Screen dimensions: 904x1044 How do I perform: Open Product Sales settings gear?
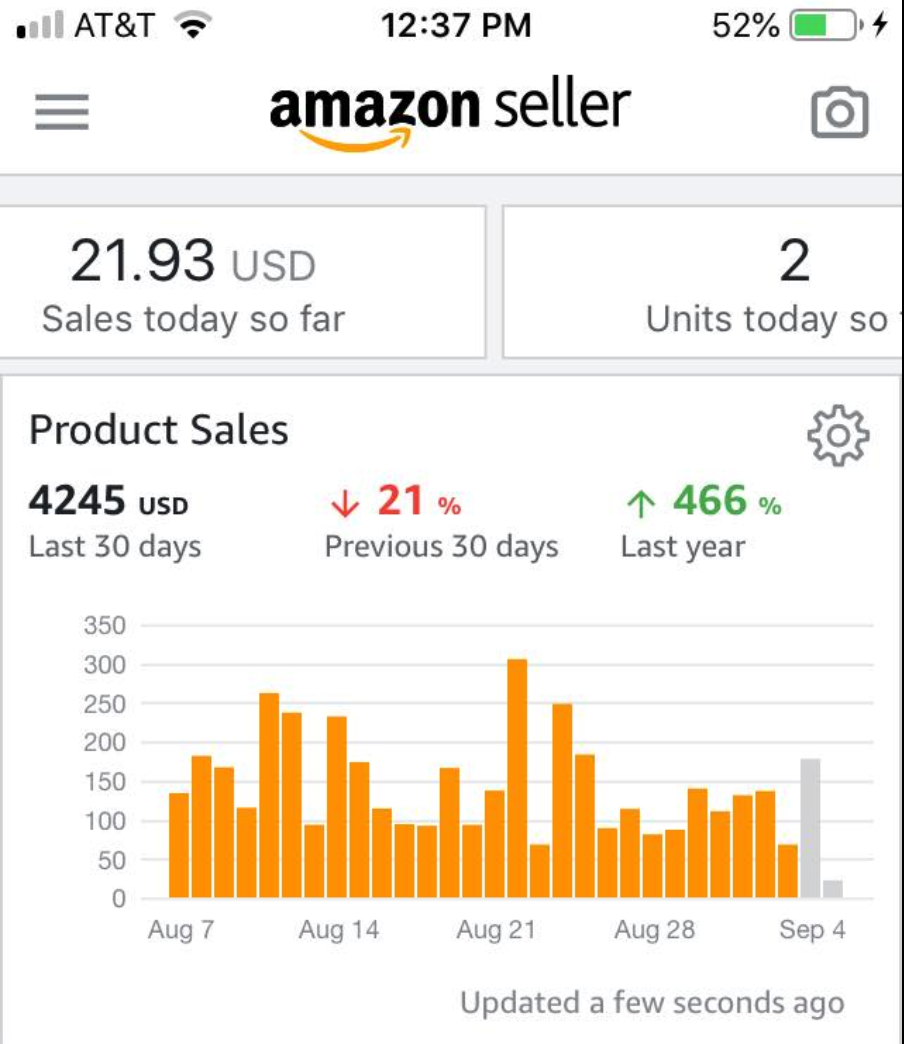pyautogui.click(x=838, y=435)
